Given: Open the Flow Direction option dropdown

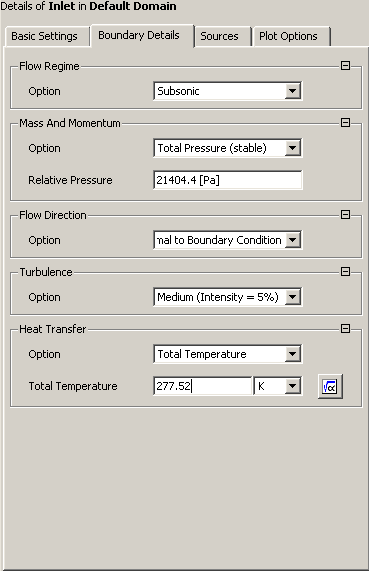Looking at the screenshot, I should (x=227, y=240).
